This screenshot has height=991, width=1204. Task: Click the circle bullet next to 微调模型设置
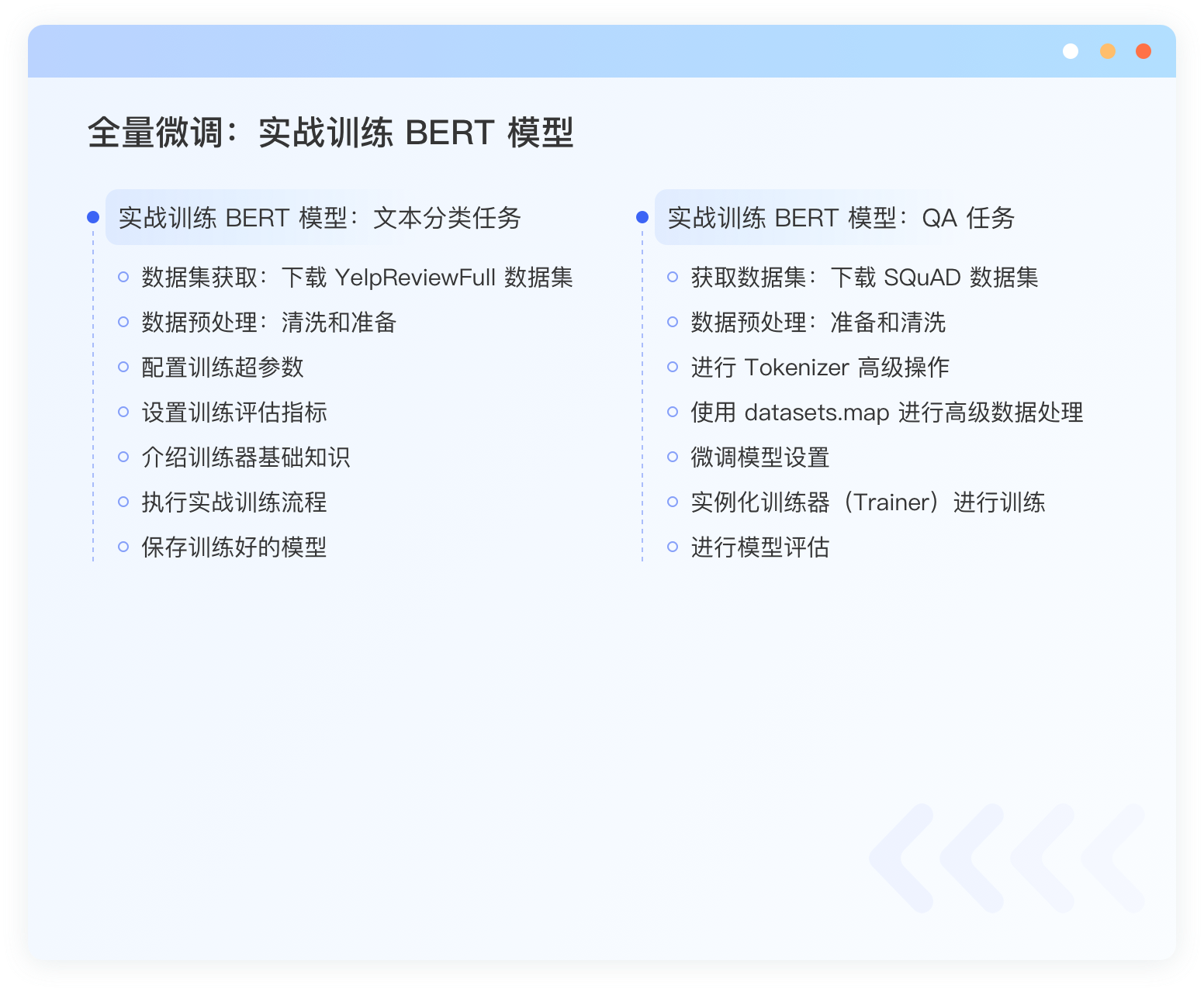(x=673, y=457)
